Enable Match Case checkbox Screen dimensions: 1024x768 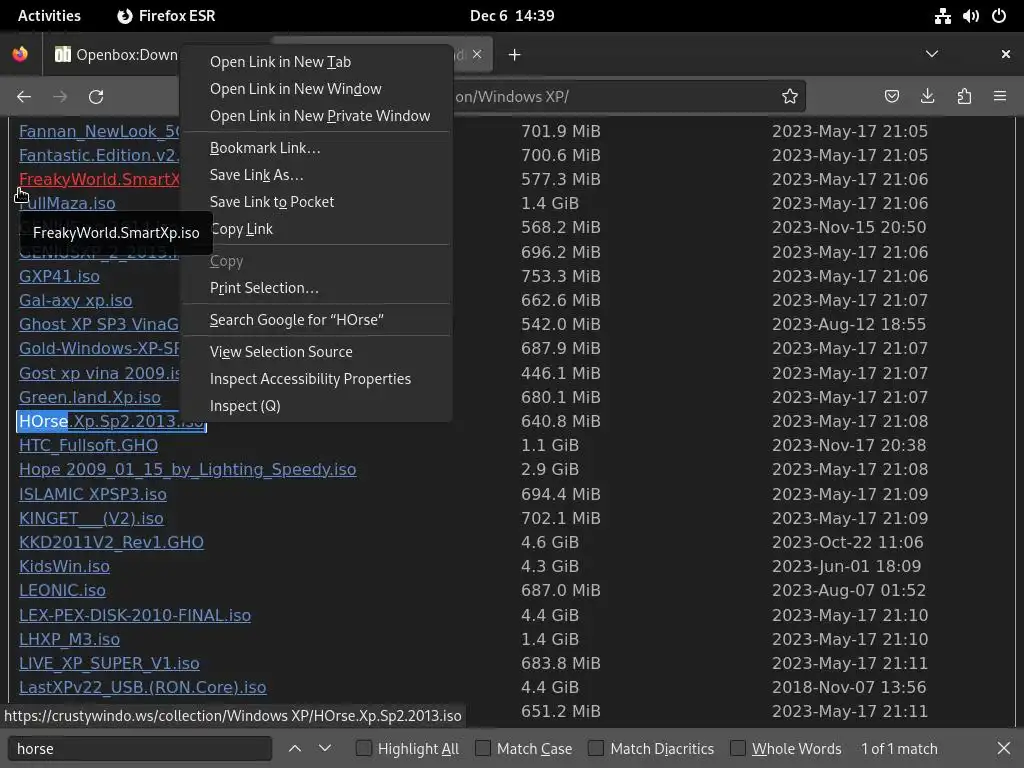tap(483, 748)
